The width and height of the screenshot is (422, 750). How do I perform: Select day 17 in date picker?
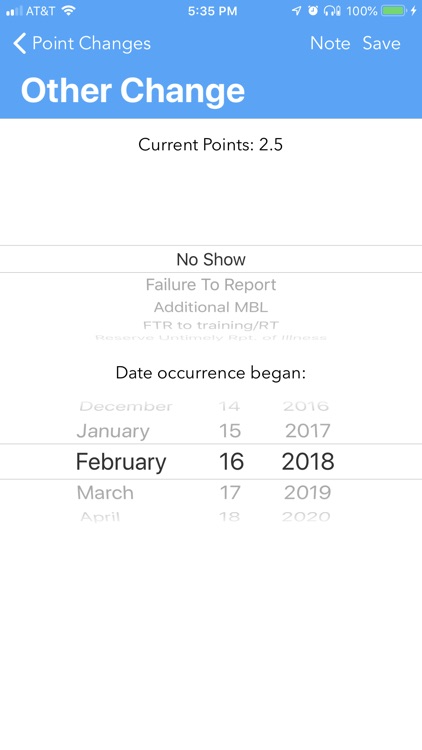pos(230,493)
